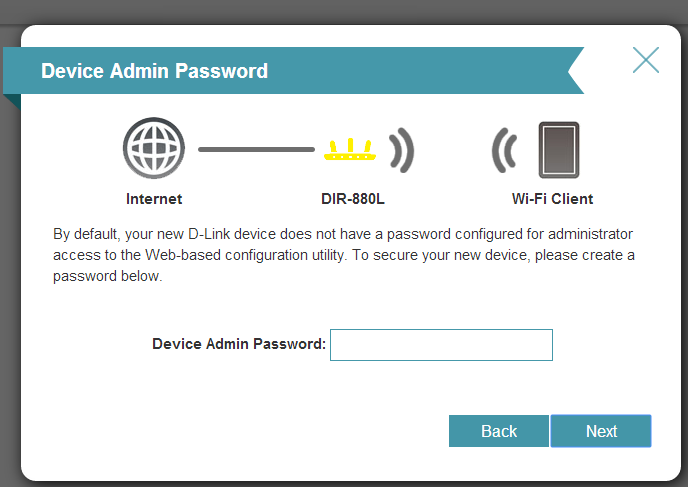Click the router's Wi-Fi signal waves
This screenshot has height=487, width=688.
pos(401,150)
